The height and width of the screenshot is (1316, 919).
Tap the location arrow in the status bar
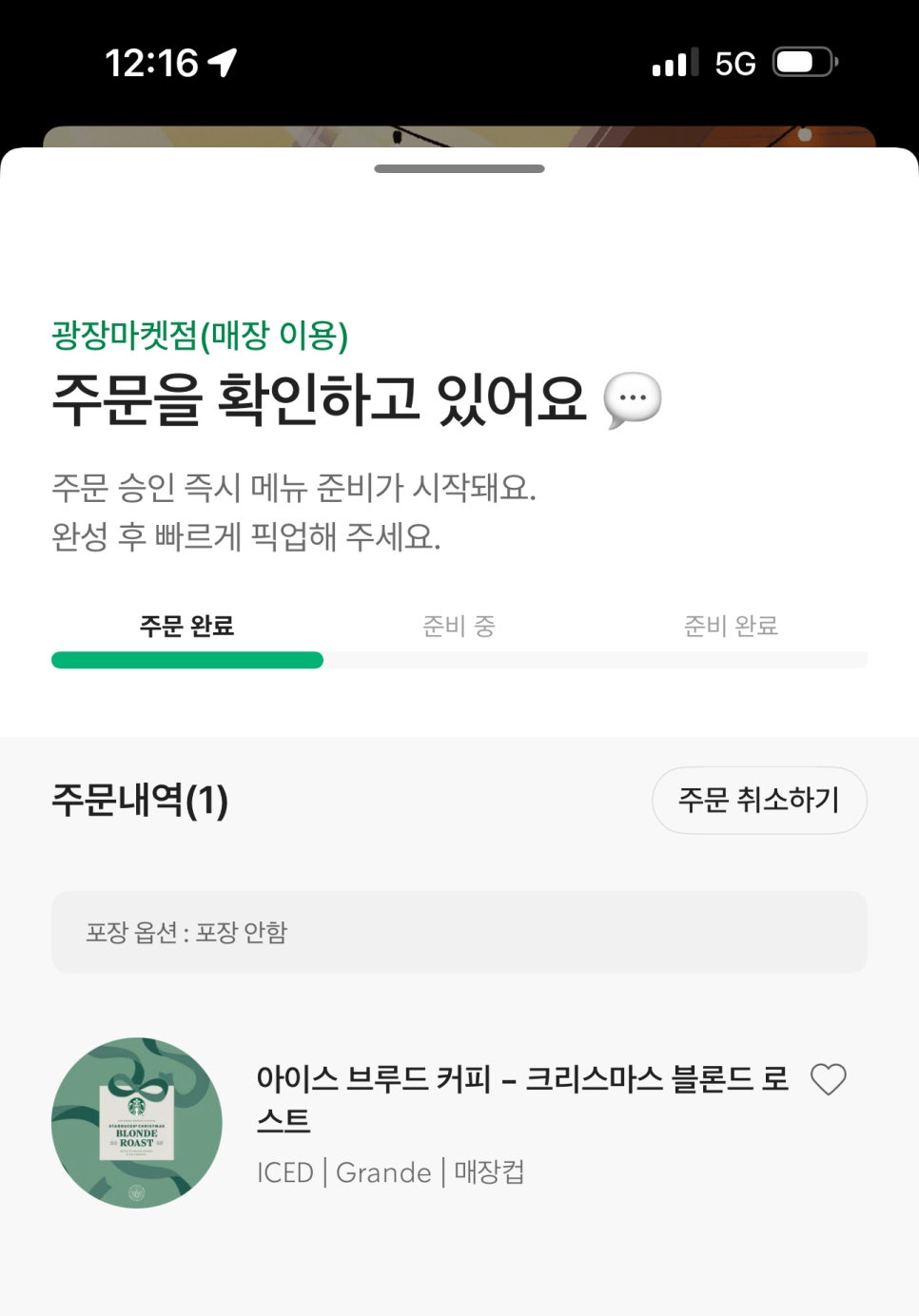coord(223,63)
